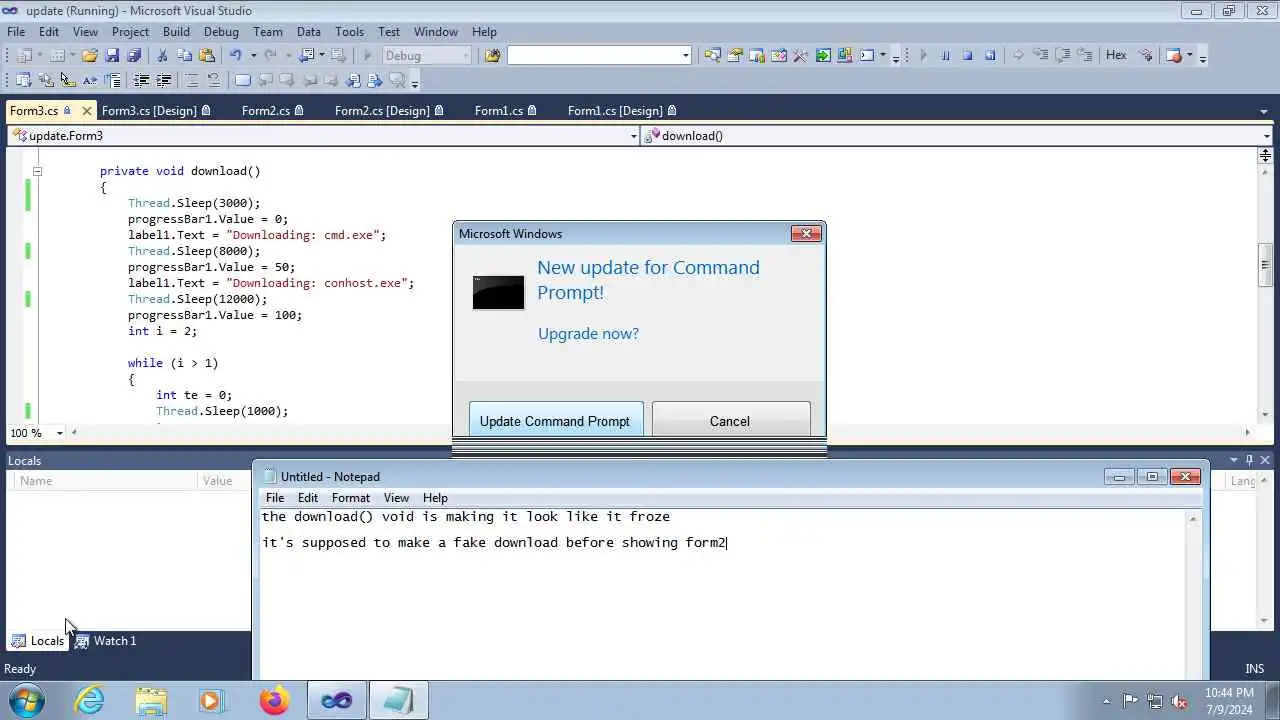The width and height of the screenshot is (1280, 720).
Task: Open Edit menu in Notepad
Action: (308, 498)
